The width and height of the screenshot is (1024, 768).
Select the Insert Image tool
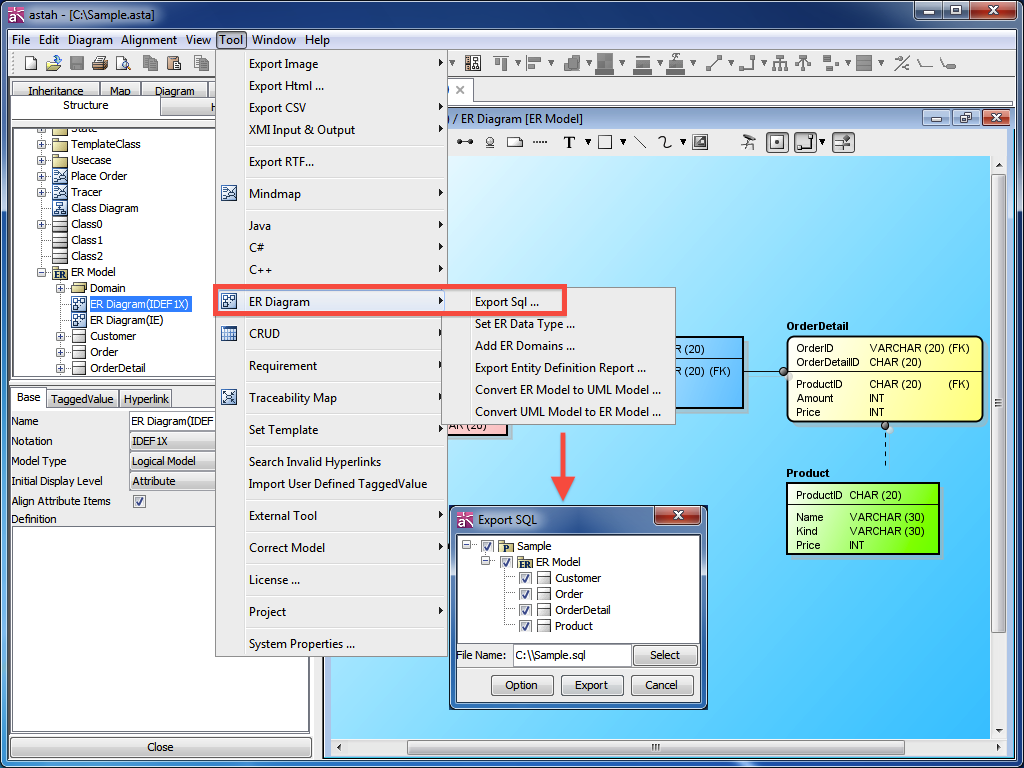point(700,142)
